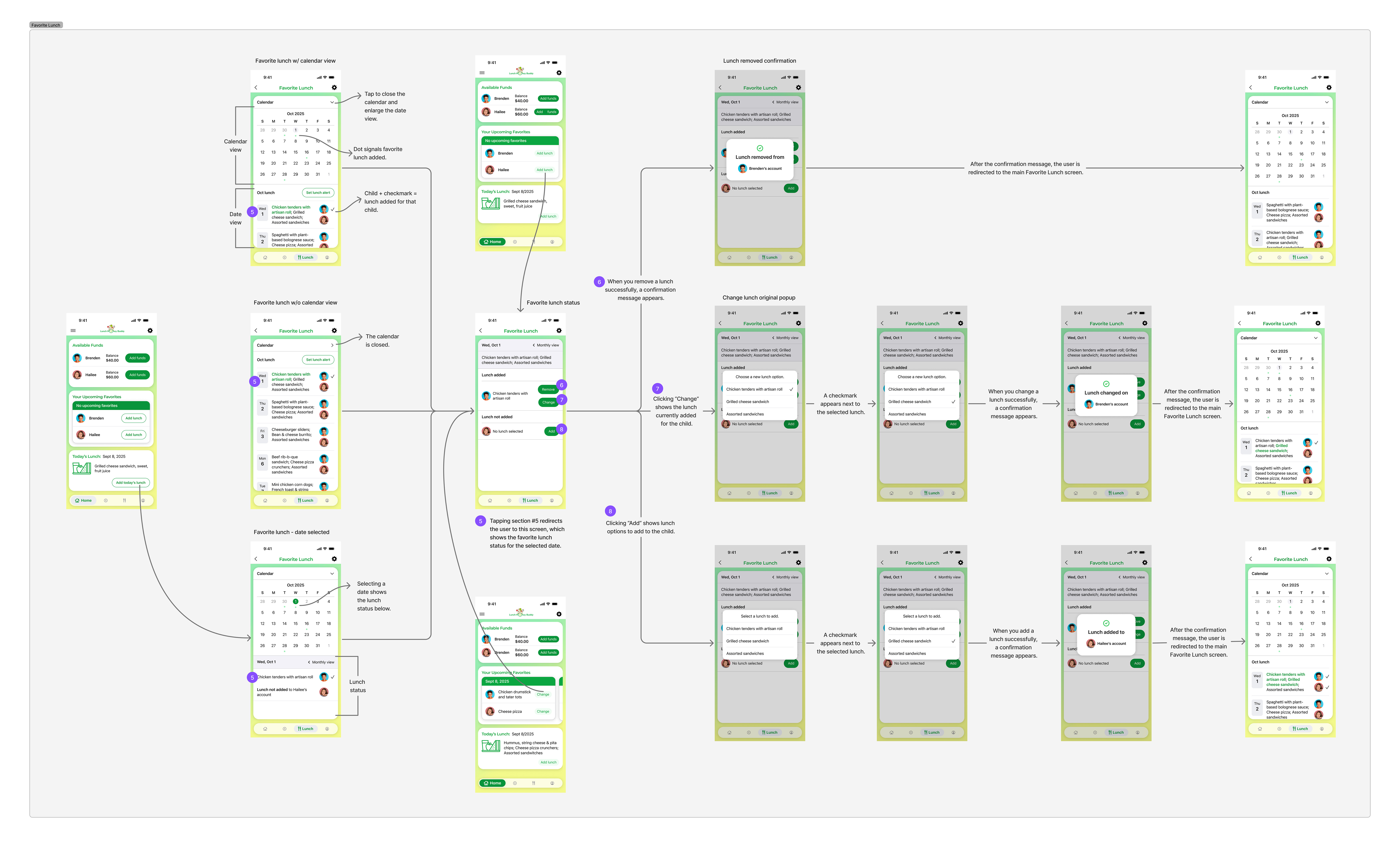Open 'Monthly view' on 'Change lunch original popup' screen
Screen dimensions: 1400x847
tap(785, 338)
